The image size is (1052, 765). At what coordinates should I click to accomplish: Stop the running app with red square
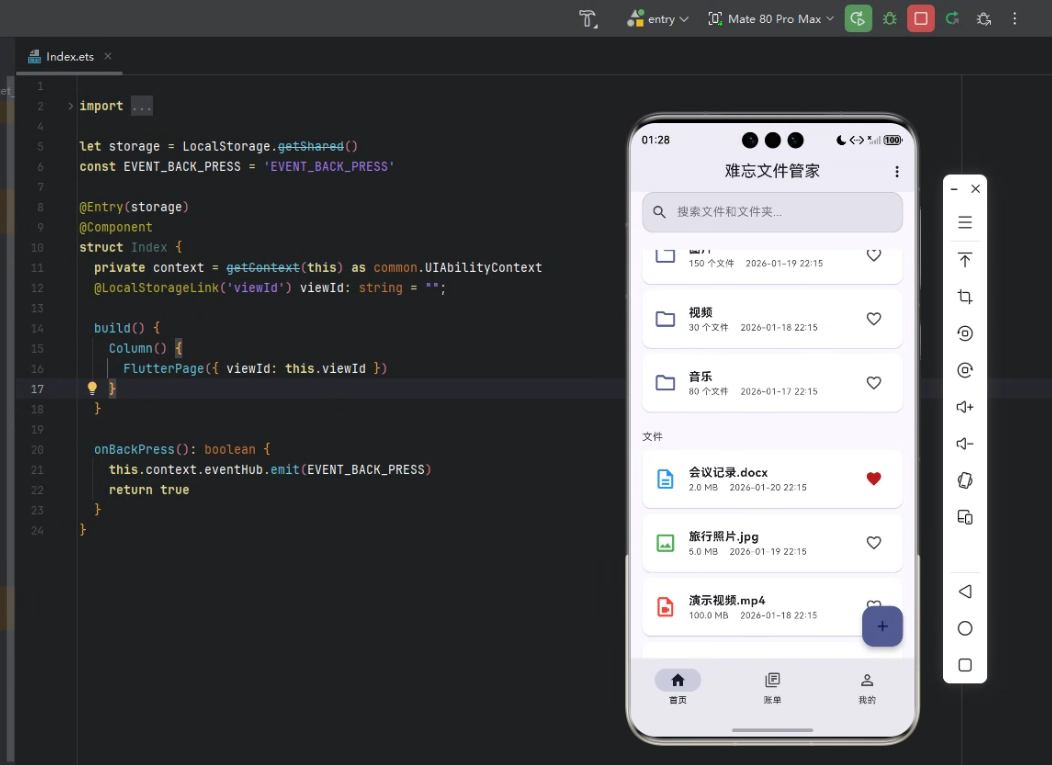click(920, 19)
